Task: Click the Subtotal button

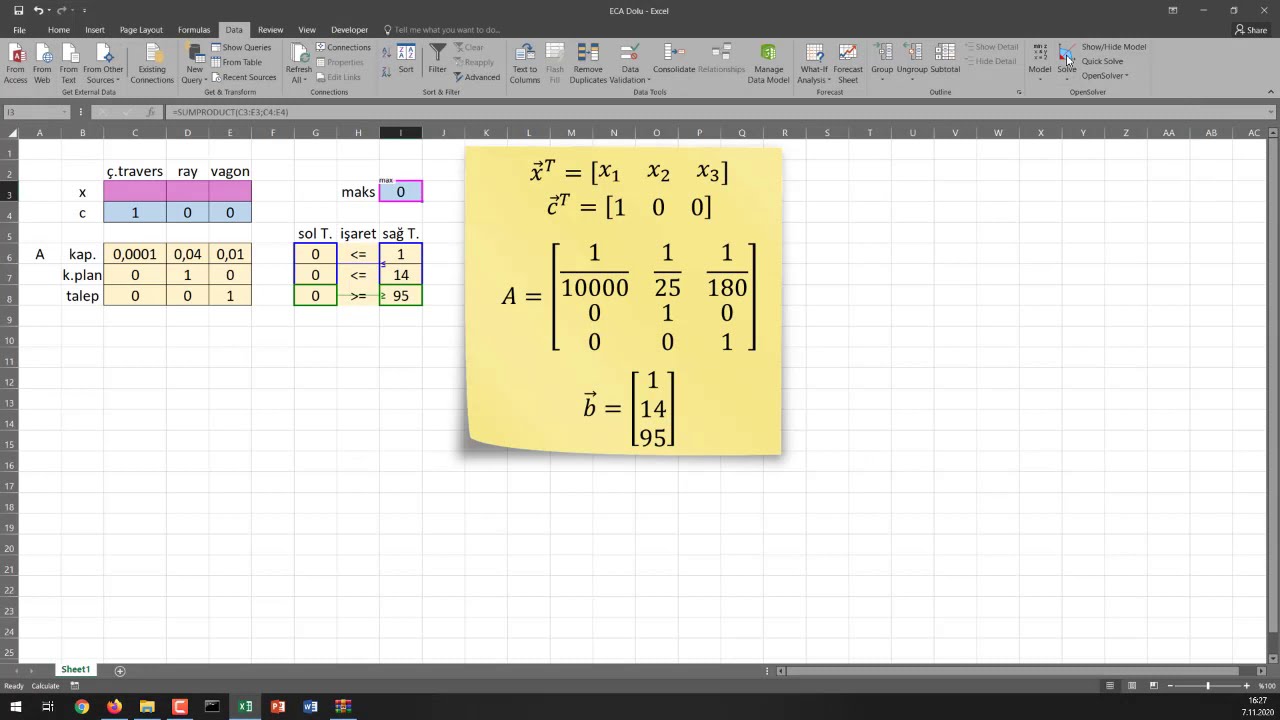Action: click(945, 59)
